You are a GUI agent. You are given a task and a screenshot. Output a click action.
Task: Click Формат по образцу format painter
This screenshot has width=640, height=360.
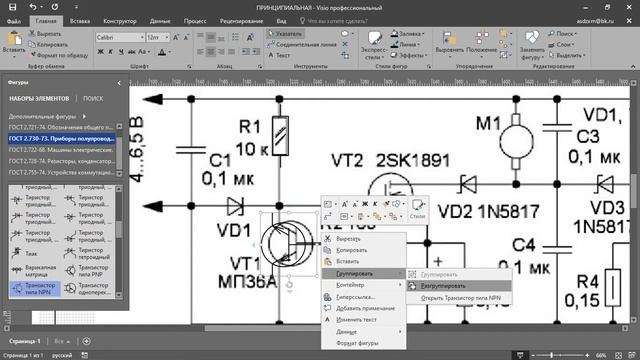58,55
